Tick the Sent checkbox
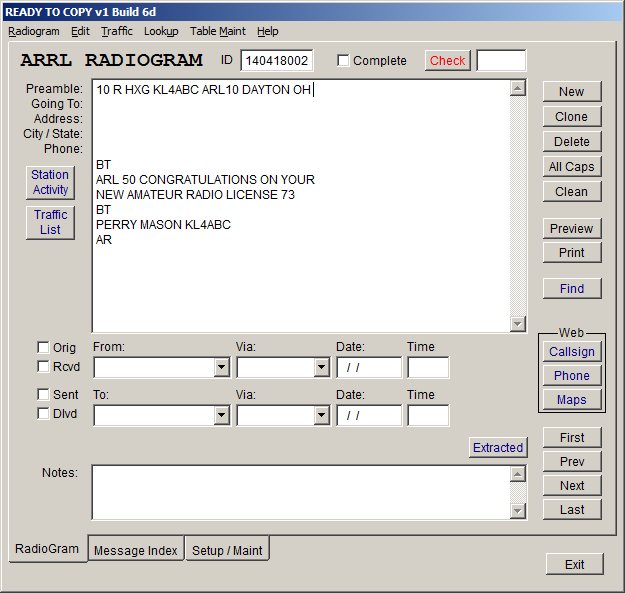Image resolution: width=625 pixels, height=593 pixels. (x=43, y=395)
